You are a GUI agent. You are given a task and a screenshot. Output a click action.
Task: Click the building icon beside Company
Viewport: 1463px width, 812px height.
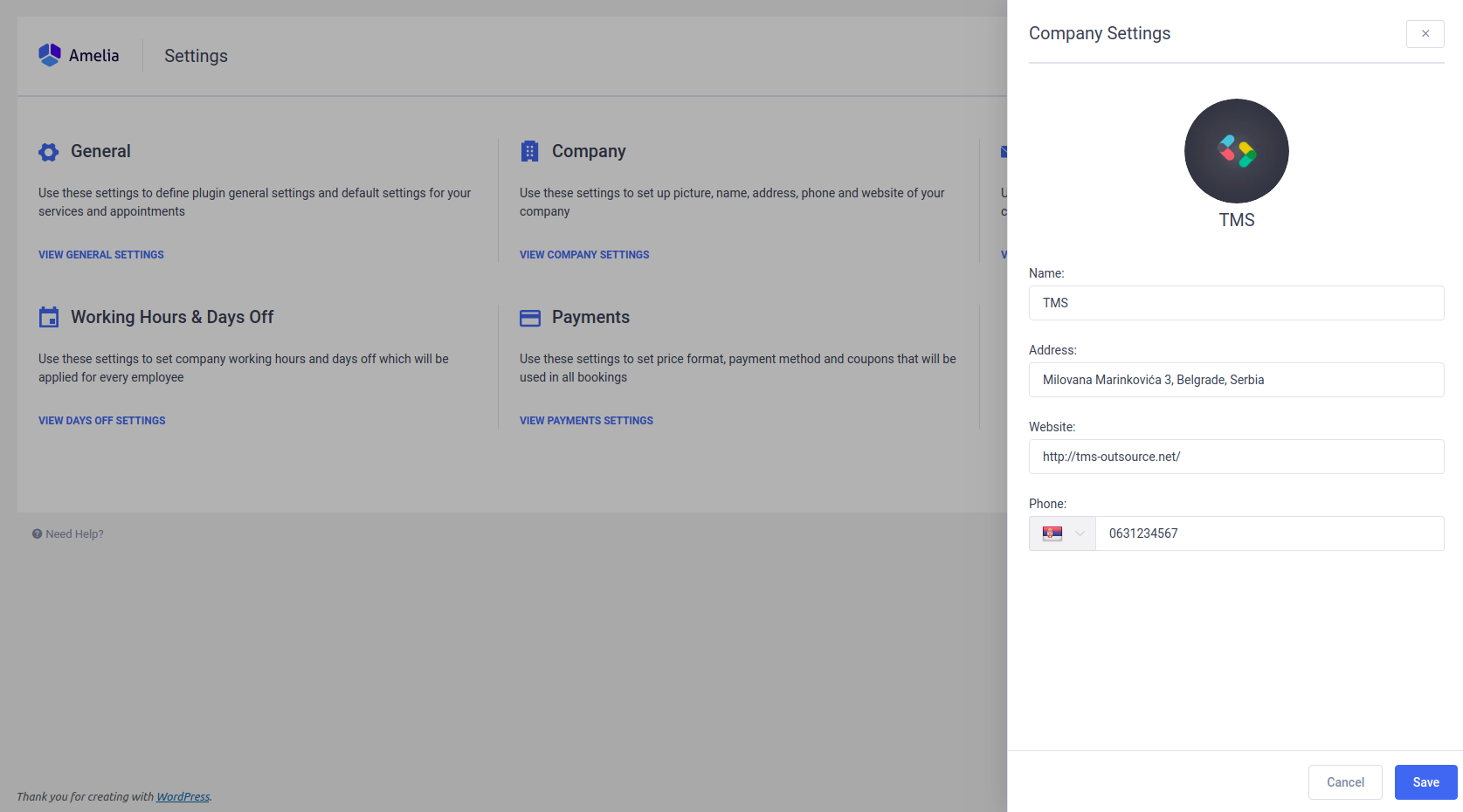(530, 150)
